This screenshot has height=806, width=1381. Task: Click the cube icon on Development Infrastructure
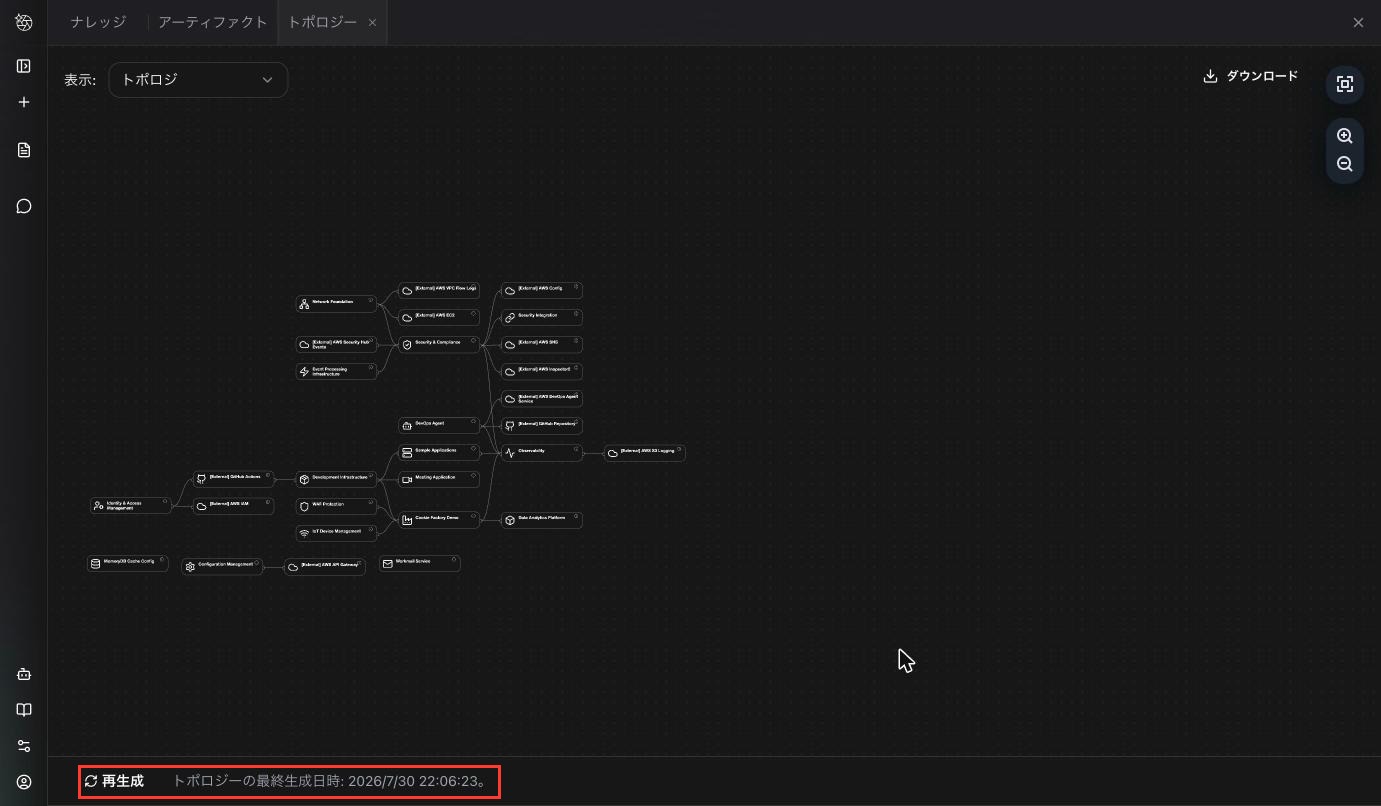click(x=304, y=480)
